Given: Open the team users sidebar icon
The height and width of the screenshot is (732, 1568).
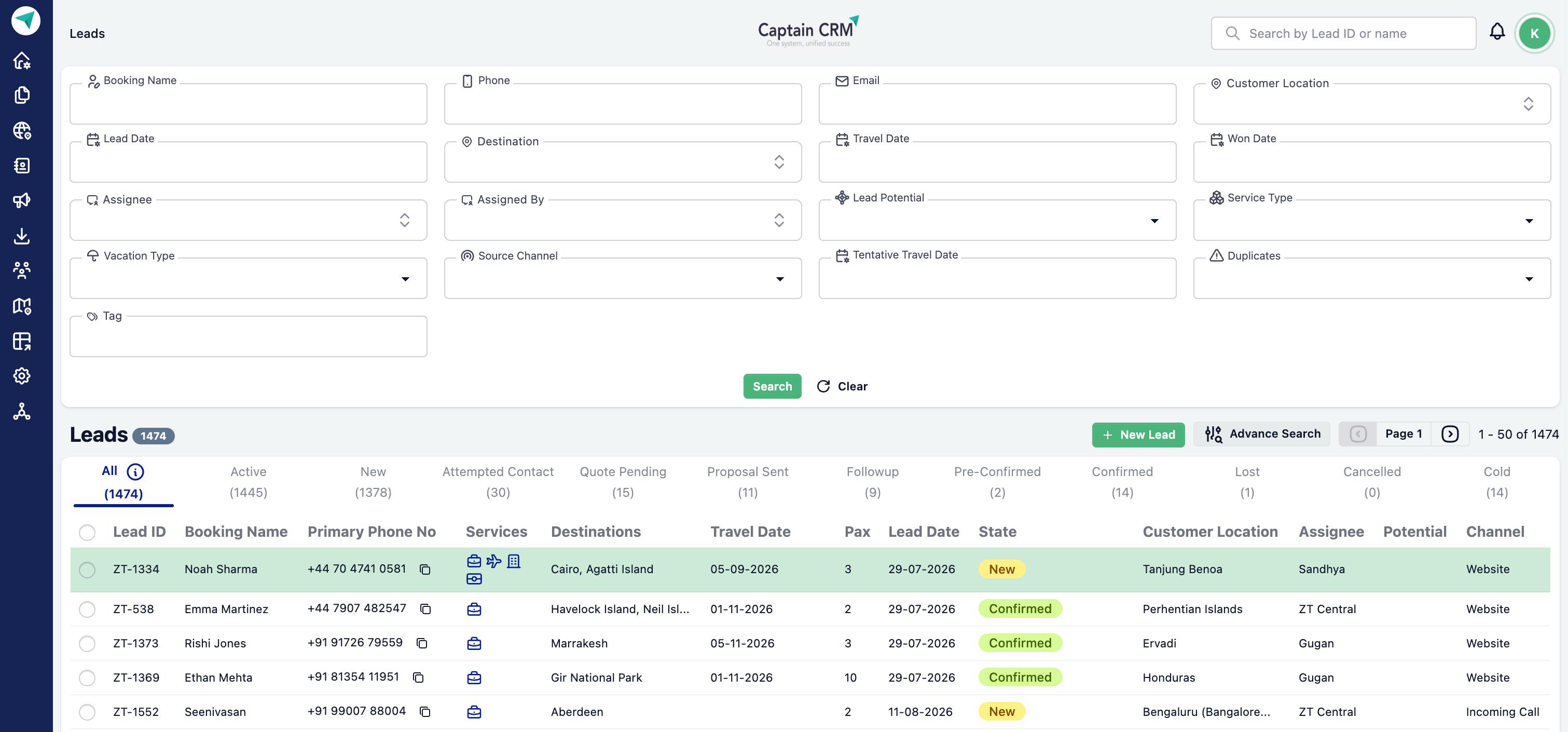Looking at the screenshot, I should [22, 270].
